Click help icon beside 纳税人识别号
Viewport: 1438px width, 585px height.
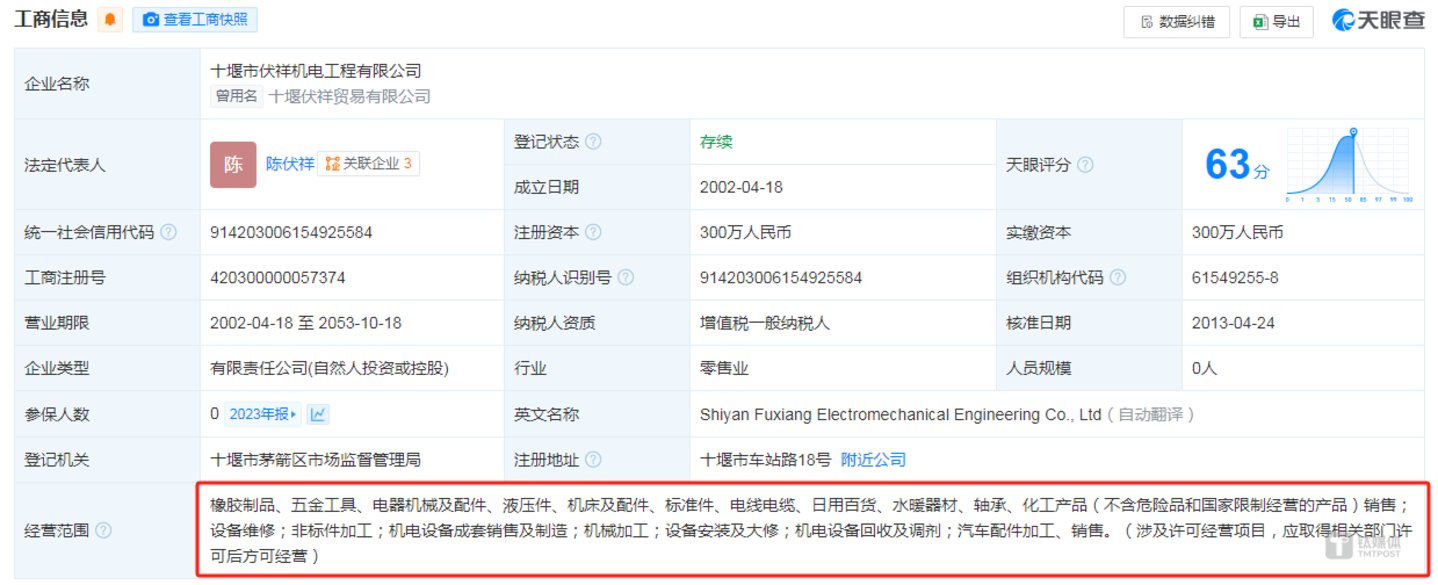(626, 278)
